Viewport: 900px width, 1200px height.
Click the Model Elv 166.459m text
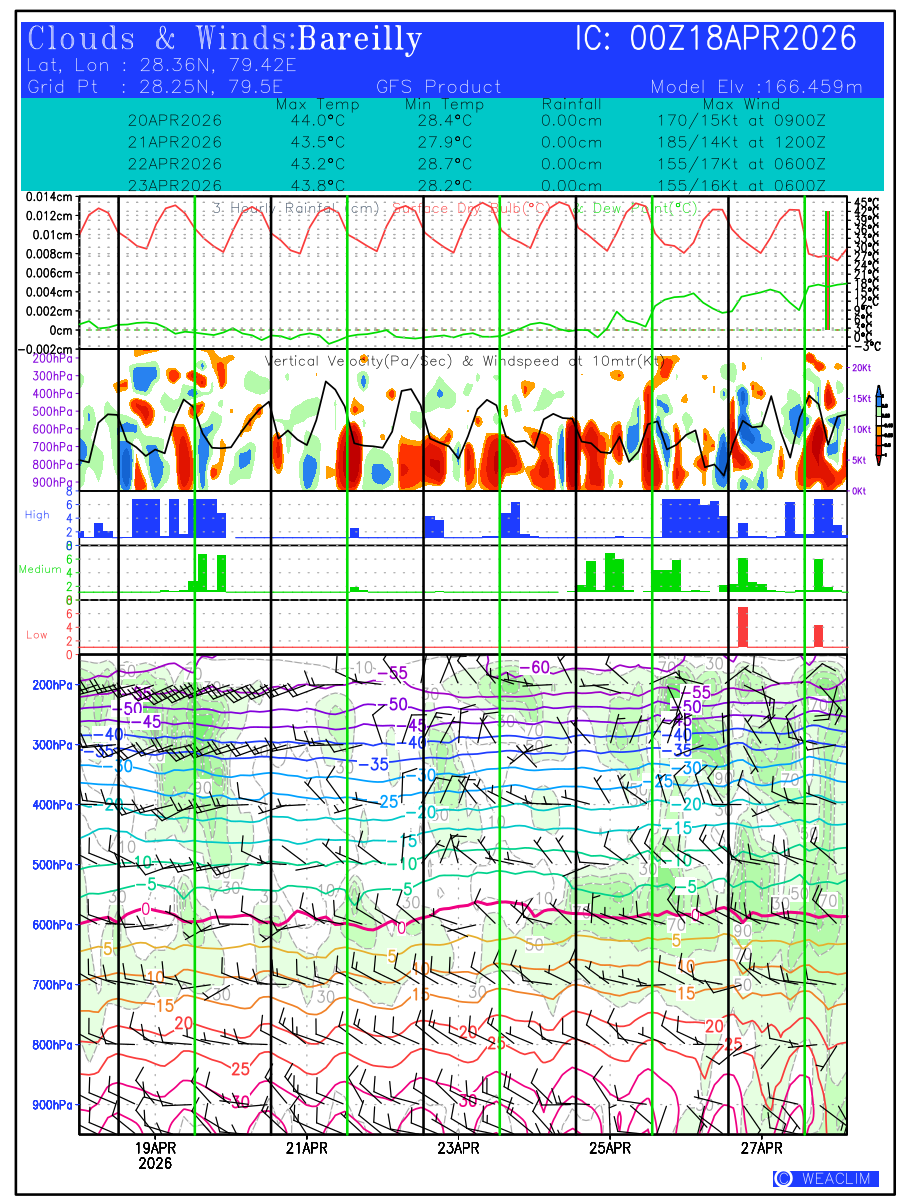pos(756,87)
